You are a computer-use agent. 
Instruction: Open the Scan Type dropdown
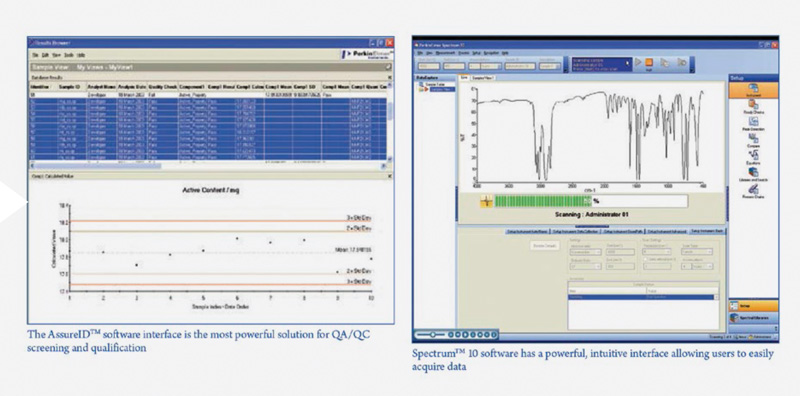tap(697, 252)
